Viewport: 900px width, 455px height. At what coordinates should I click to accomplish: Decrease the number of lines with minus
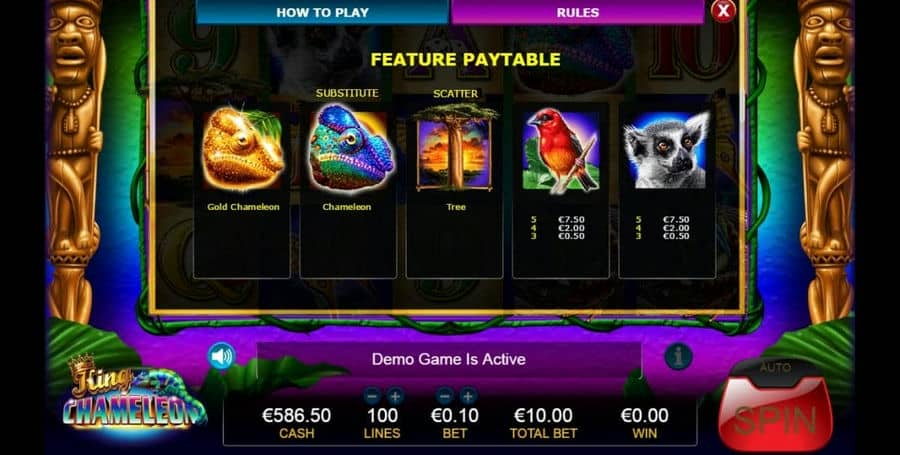(372, 395)
